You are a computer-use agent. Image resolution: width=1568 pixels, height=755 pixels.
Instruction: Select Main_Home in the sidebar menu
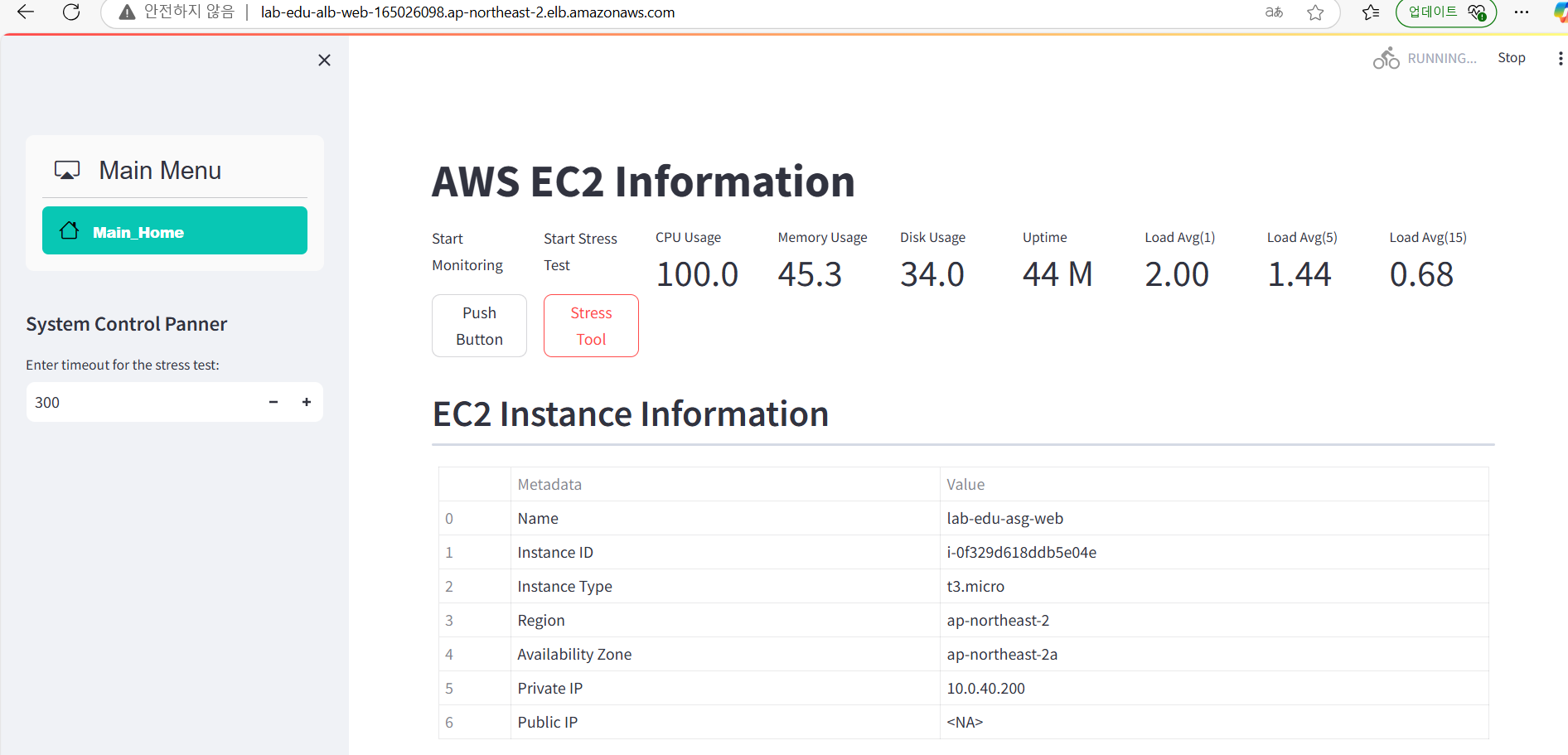coord(175,230)
